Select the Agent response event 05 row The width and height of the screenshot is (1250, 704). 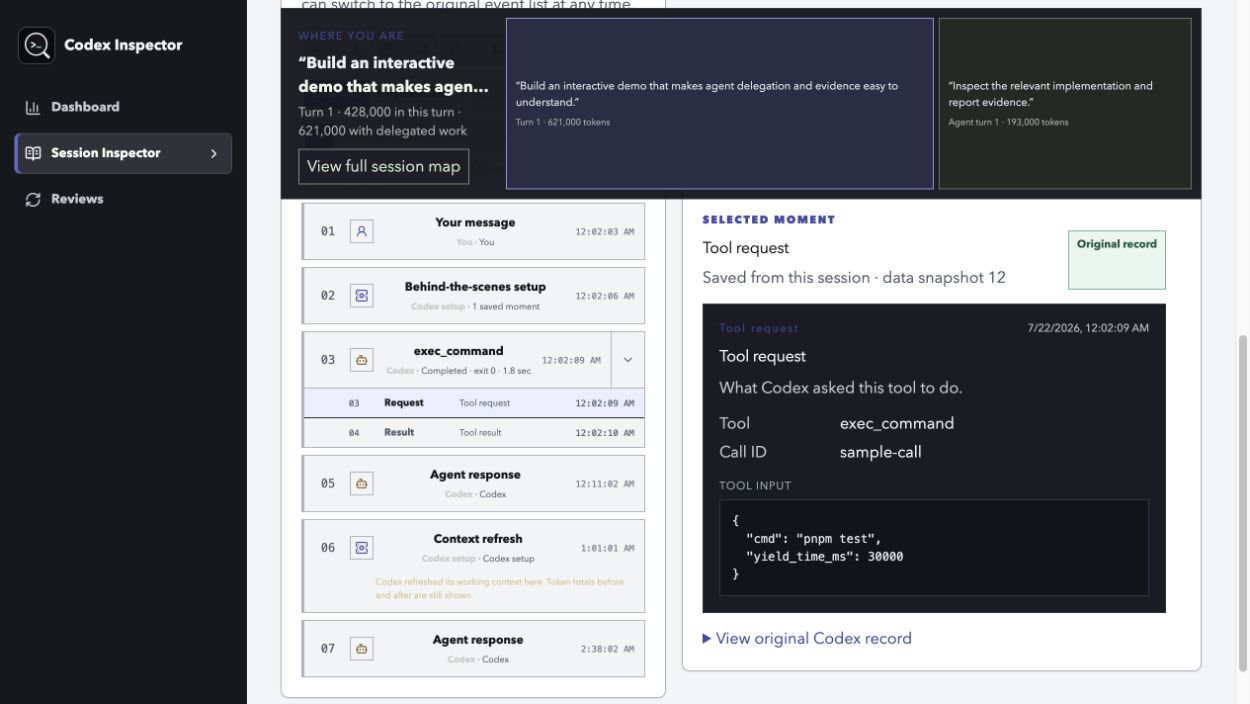tap(474, 484)
